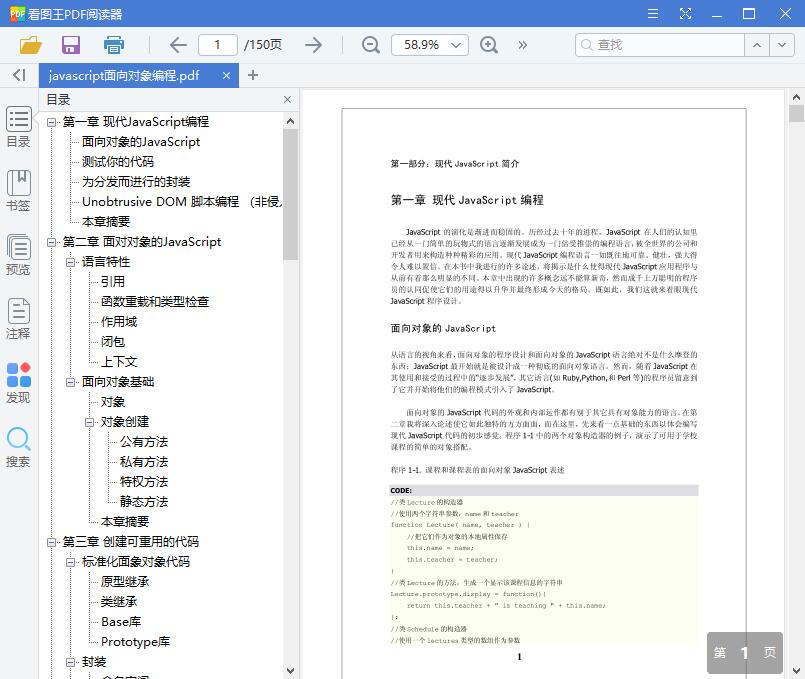Go to the previous page arrow

178,45
